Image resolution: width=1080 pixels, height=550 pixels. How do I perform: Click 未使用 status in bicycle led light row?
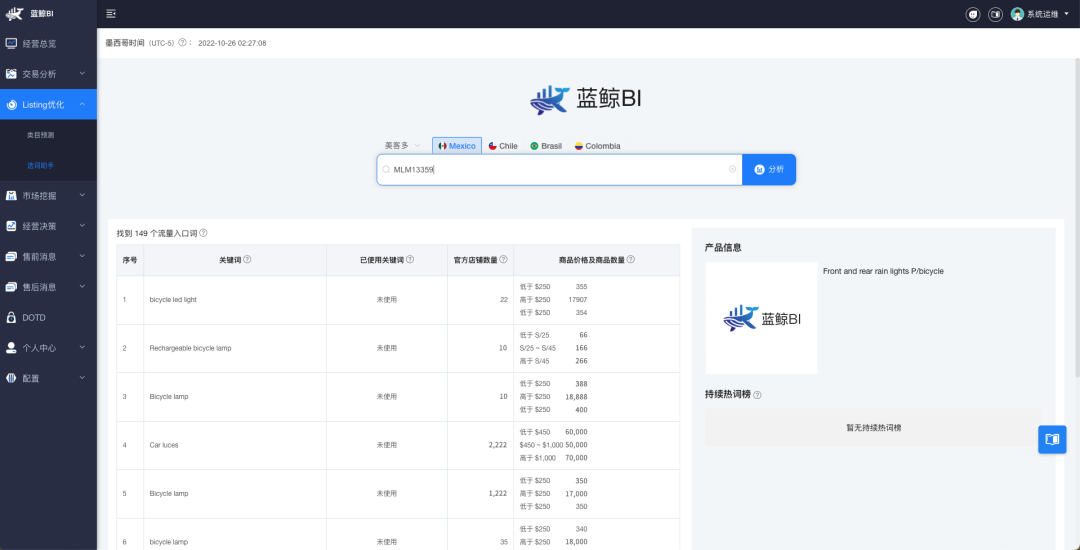coord(386,300)
